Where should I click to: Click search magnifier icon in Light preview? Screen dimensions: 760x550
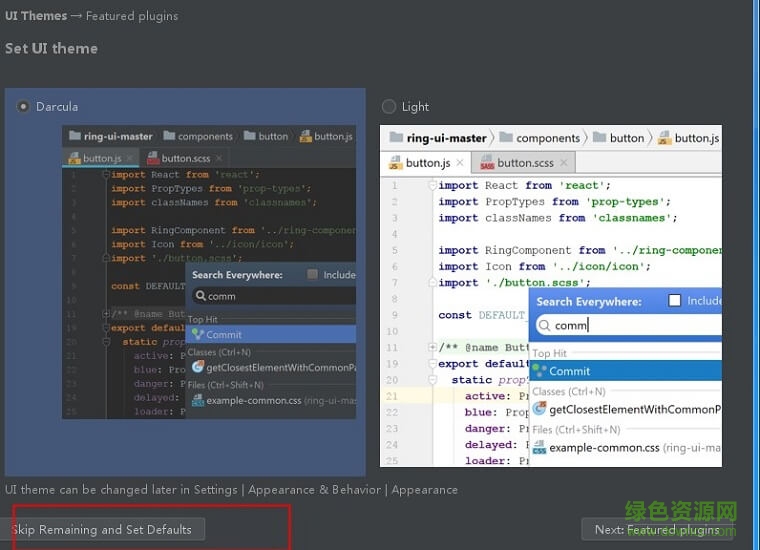click(544, 325)
